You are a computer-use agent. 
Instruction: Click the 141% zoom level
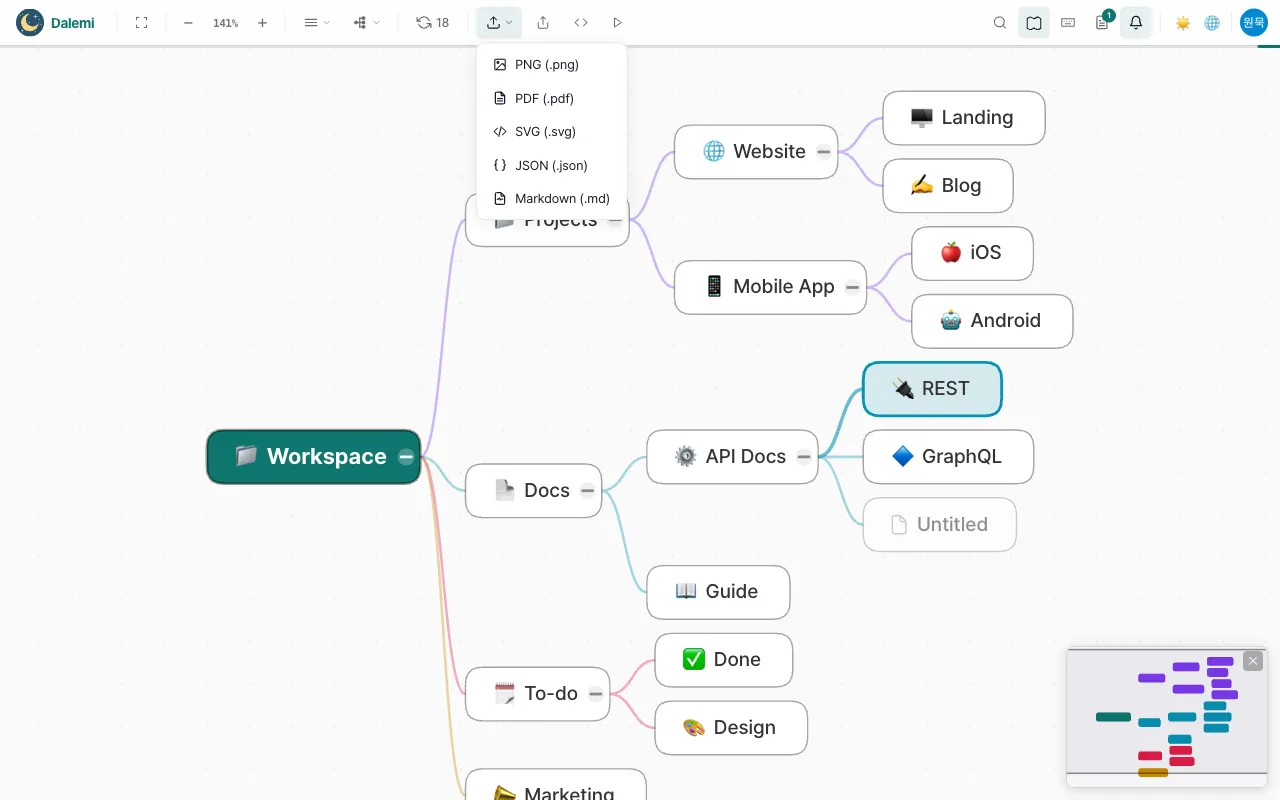(225, 22)
